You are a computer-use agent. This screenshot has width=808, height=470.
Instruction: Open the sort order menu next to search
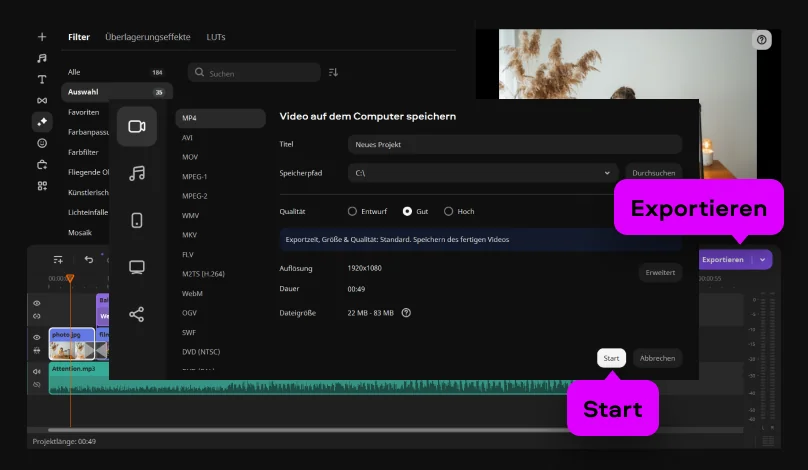333,73
